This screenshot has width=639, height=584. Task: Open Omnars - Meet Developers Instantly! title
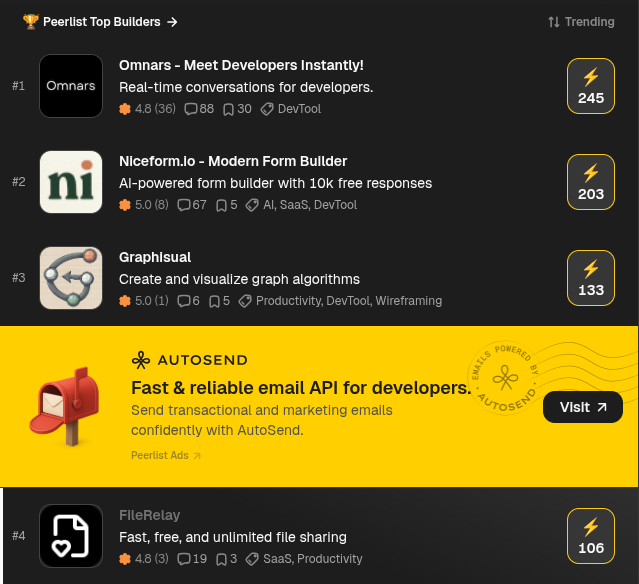241,65
